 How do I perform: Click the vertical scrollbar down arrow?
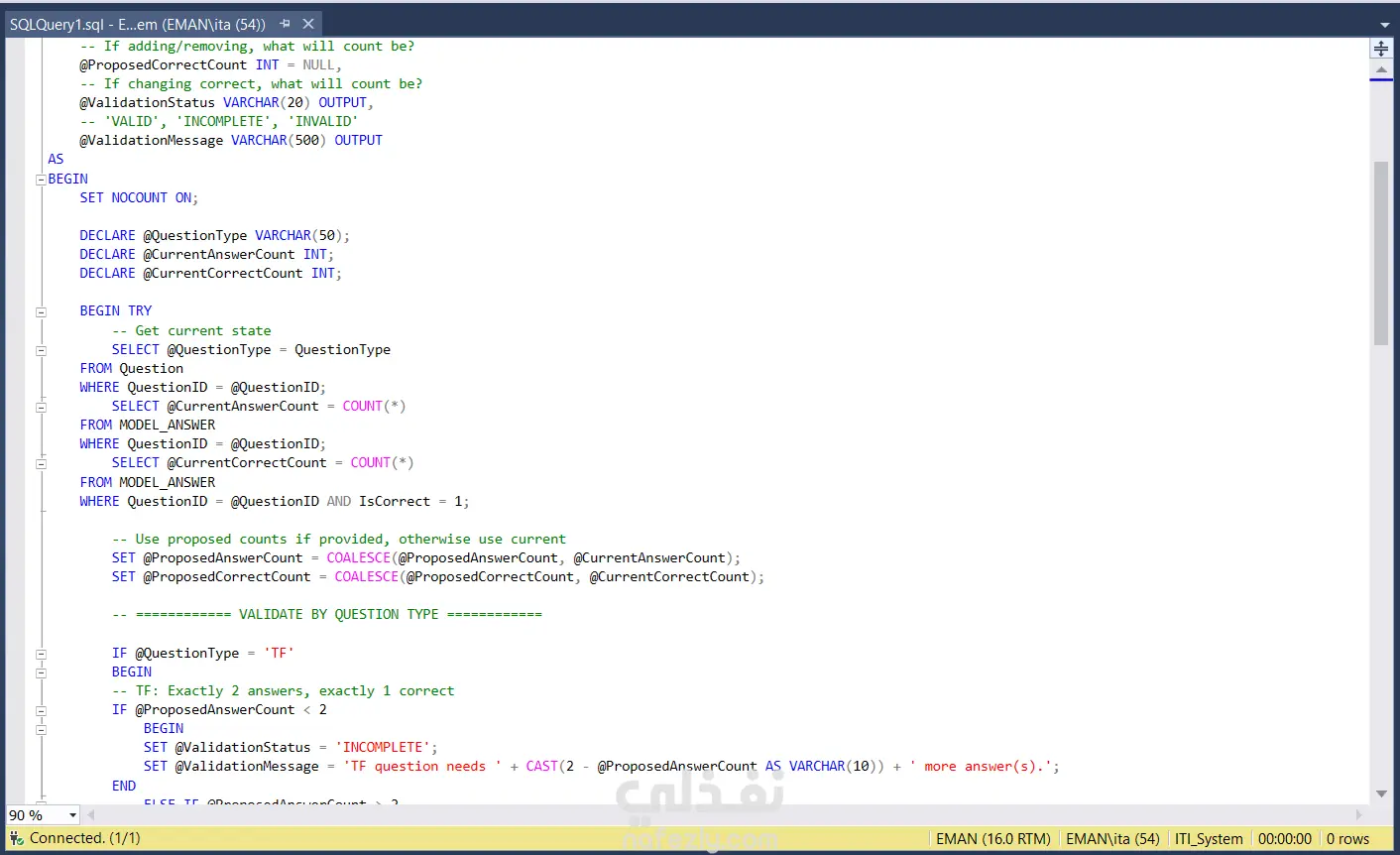(x=1381, y=794)
